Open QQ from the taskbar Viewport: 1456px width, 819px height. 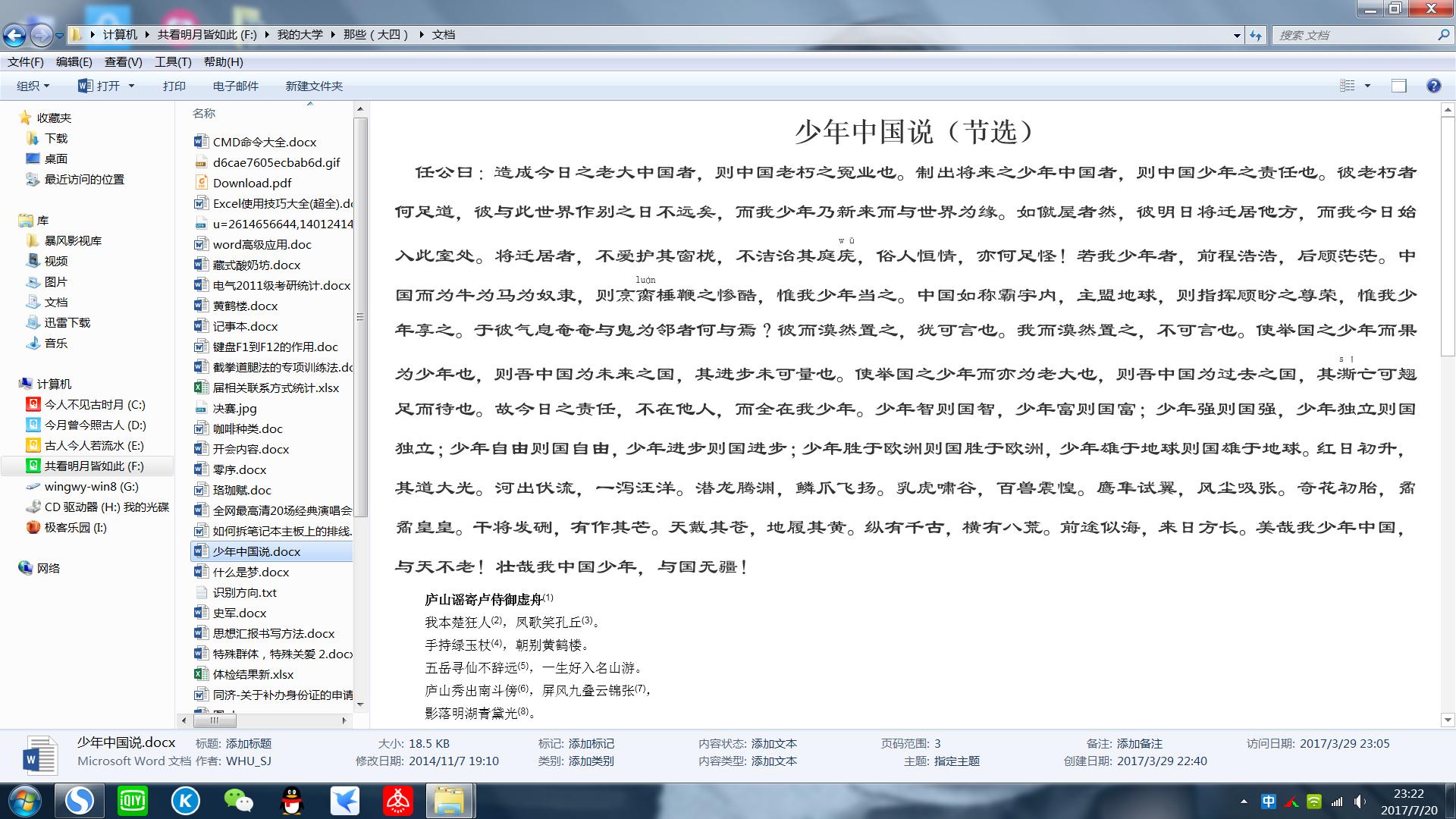292,800
